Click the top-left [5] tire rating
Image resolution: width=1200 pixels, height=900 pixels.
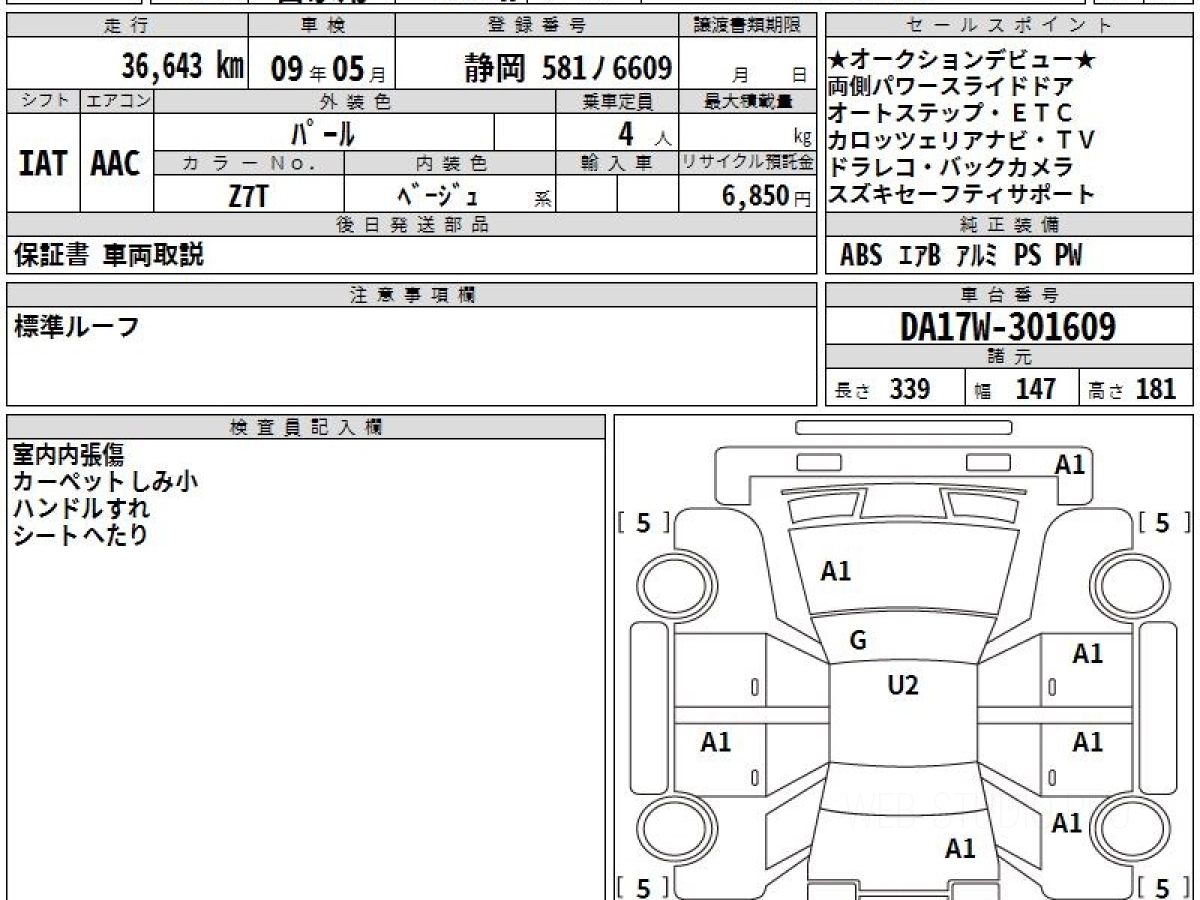tap(643, 522)
